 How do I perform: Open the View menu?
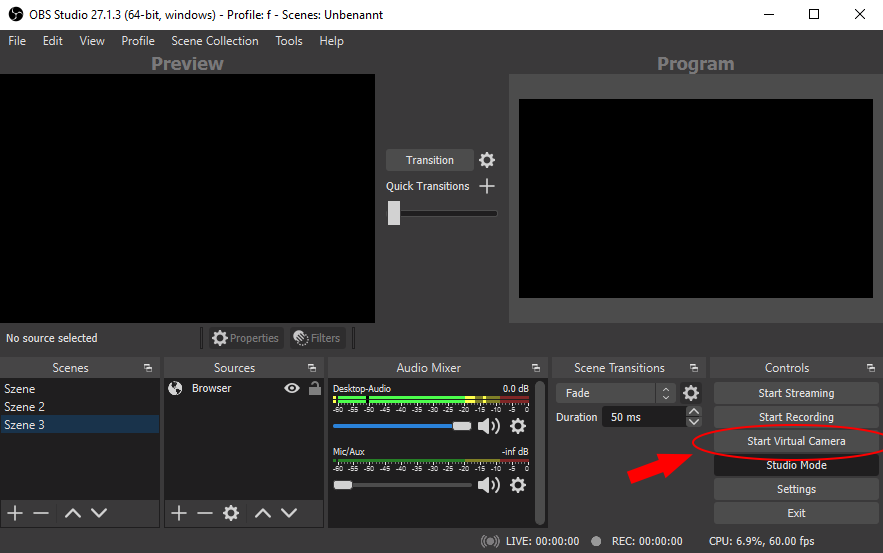pos(92,41)
